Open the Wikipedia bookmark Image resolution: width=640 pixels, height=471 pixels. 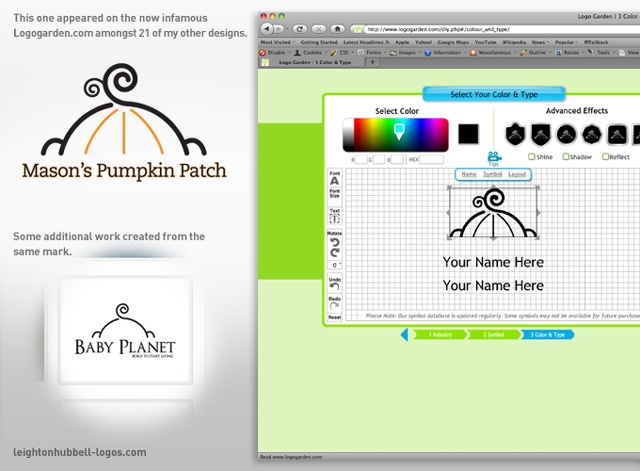514,42
